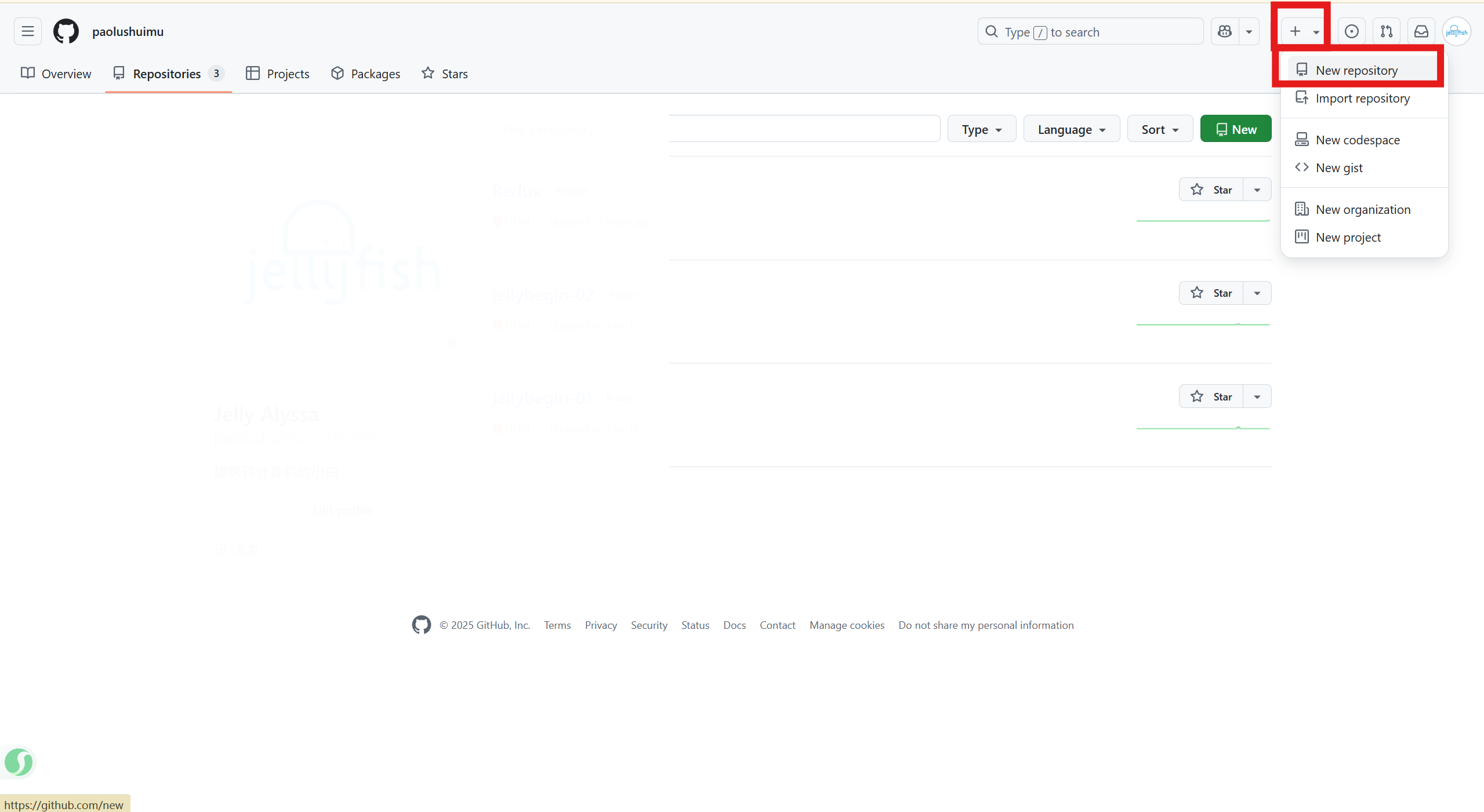
Task: Open the Terms footer link
Action: point(557,625)
